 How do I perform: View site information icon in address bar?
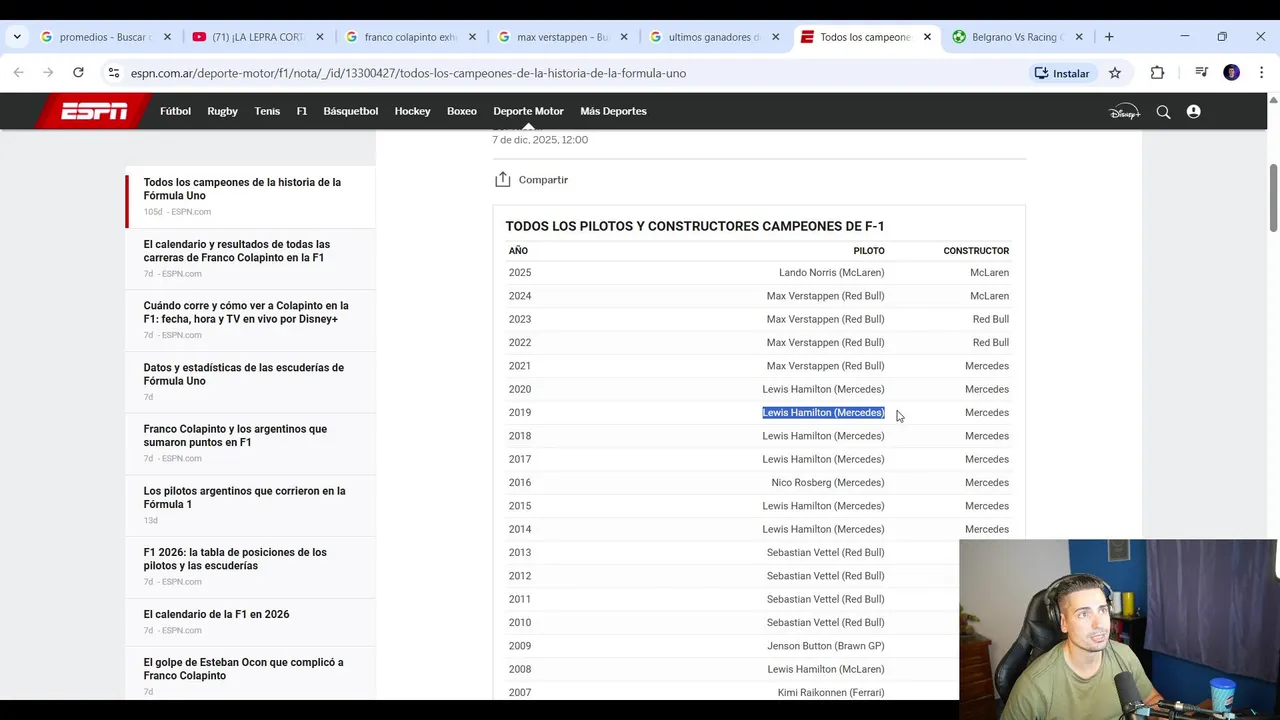point(114,73)
